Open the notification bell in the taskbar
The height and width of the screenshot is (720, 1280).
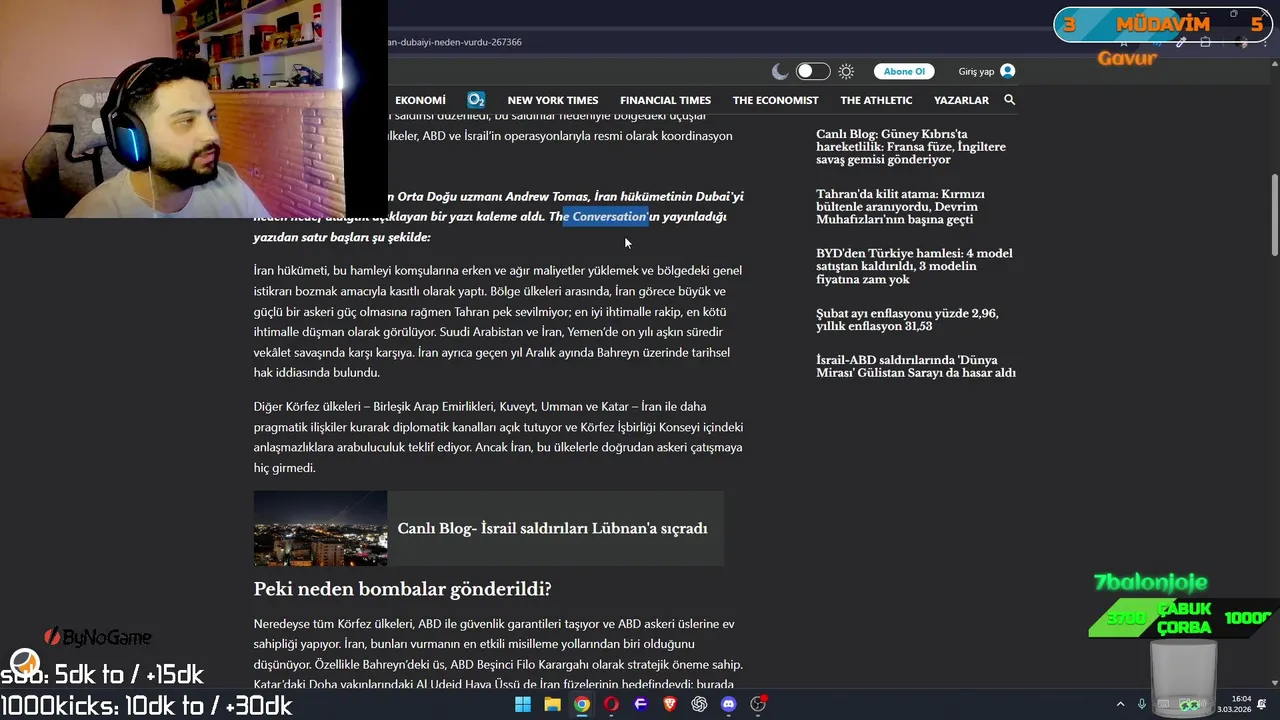(1262, 704)
